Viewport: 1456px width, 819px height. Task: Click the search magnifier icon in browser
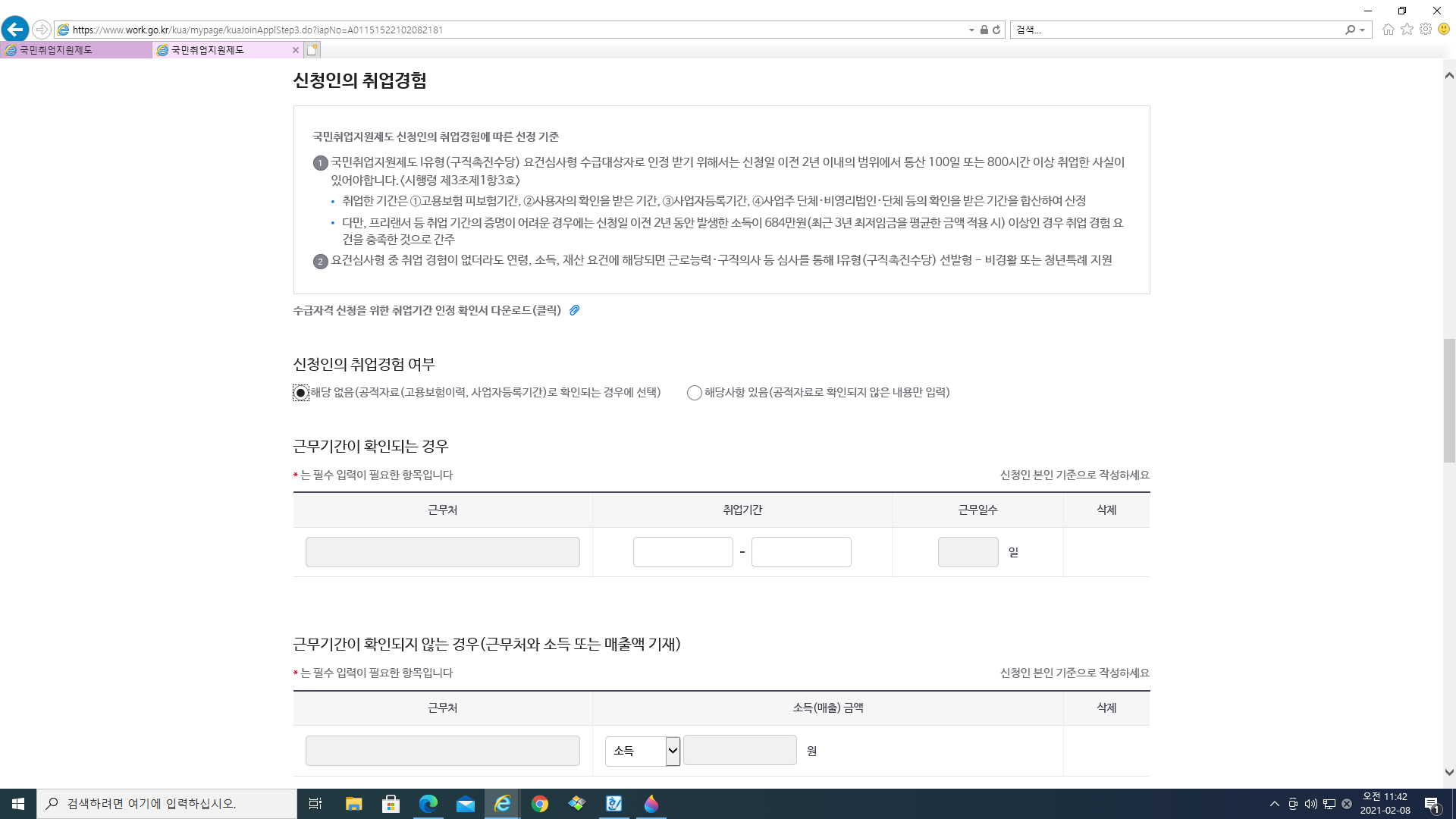pyautogui.click(x=1350, y=30)
